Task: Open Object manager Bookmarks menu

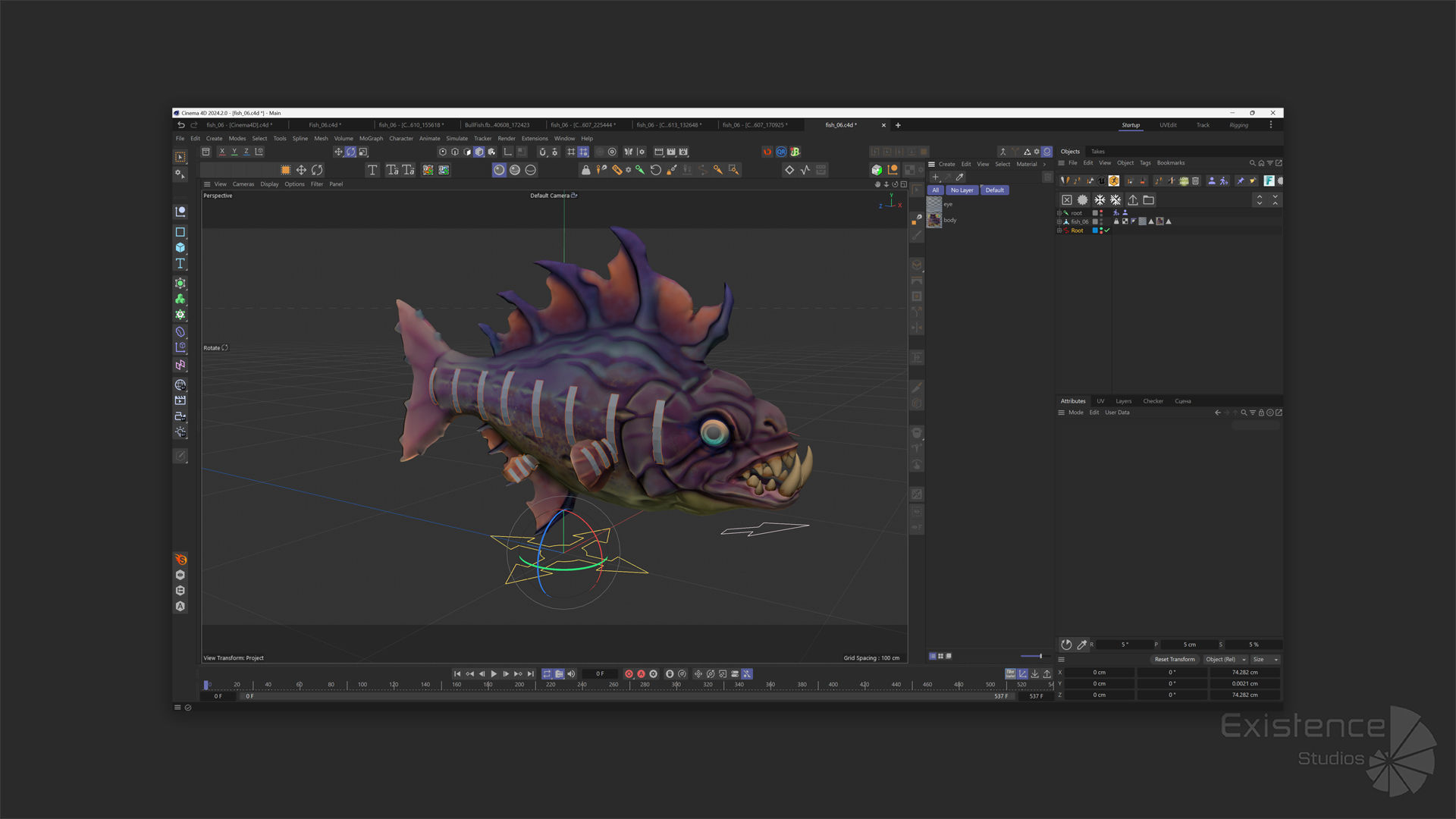Action: 1170,163
